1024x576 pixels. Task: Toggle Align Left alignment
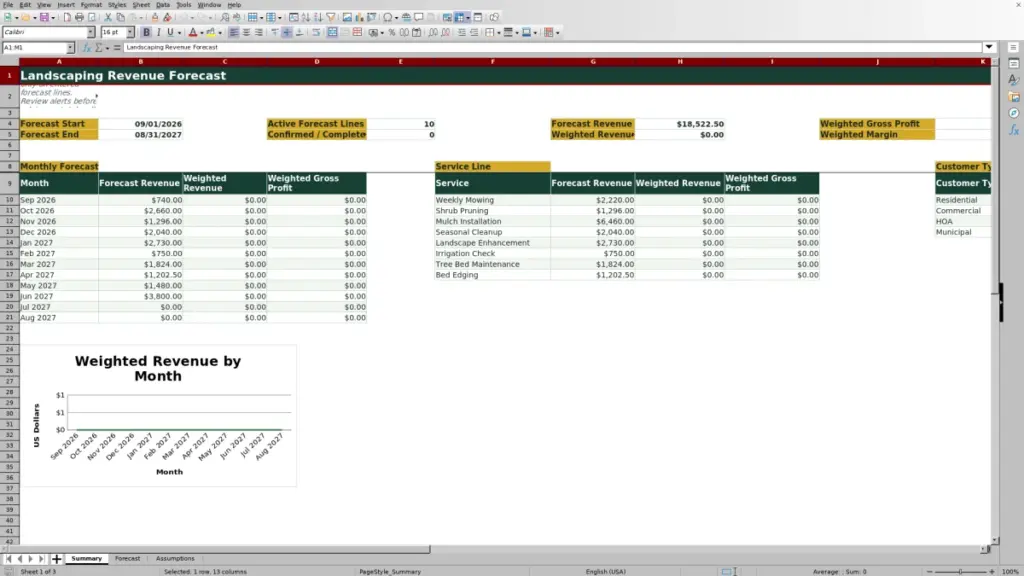click(x=234, y=33)
